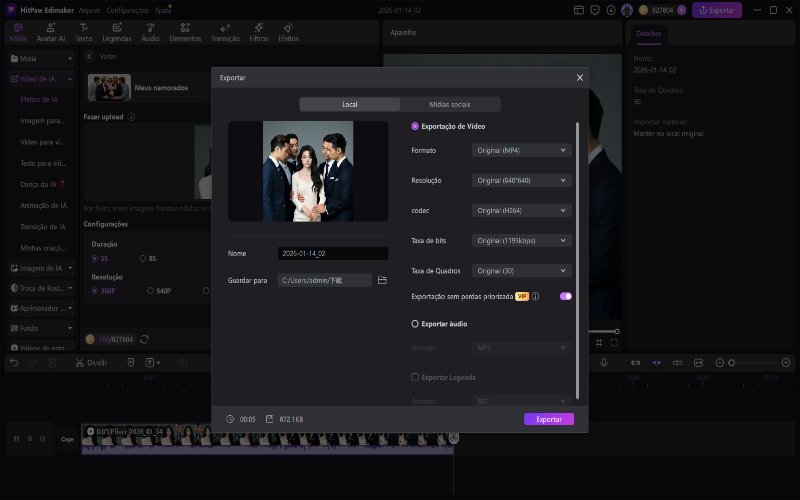
Task: Select the 5S duration radio button
Action: coord(95,259)
